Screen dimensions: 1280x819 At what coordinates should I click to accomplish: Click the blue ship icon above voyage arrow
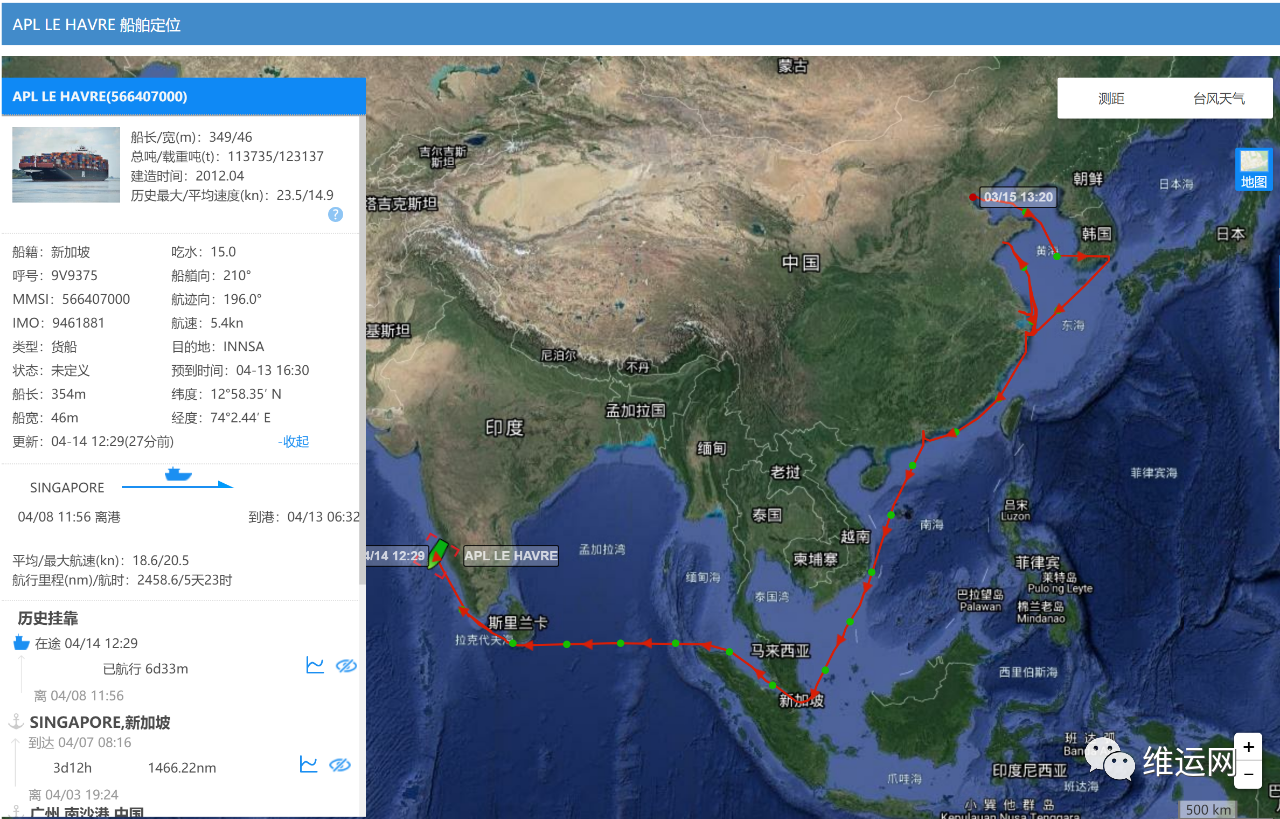click(178, 473)
